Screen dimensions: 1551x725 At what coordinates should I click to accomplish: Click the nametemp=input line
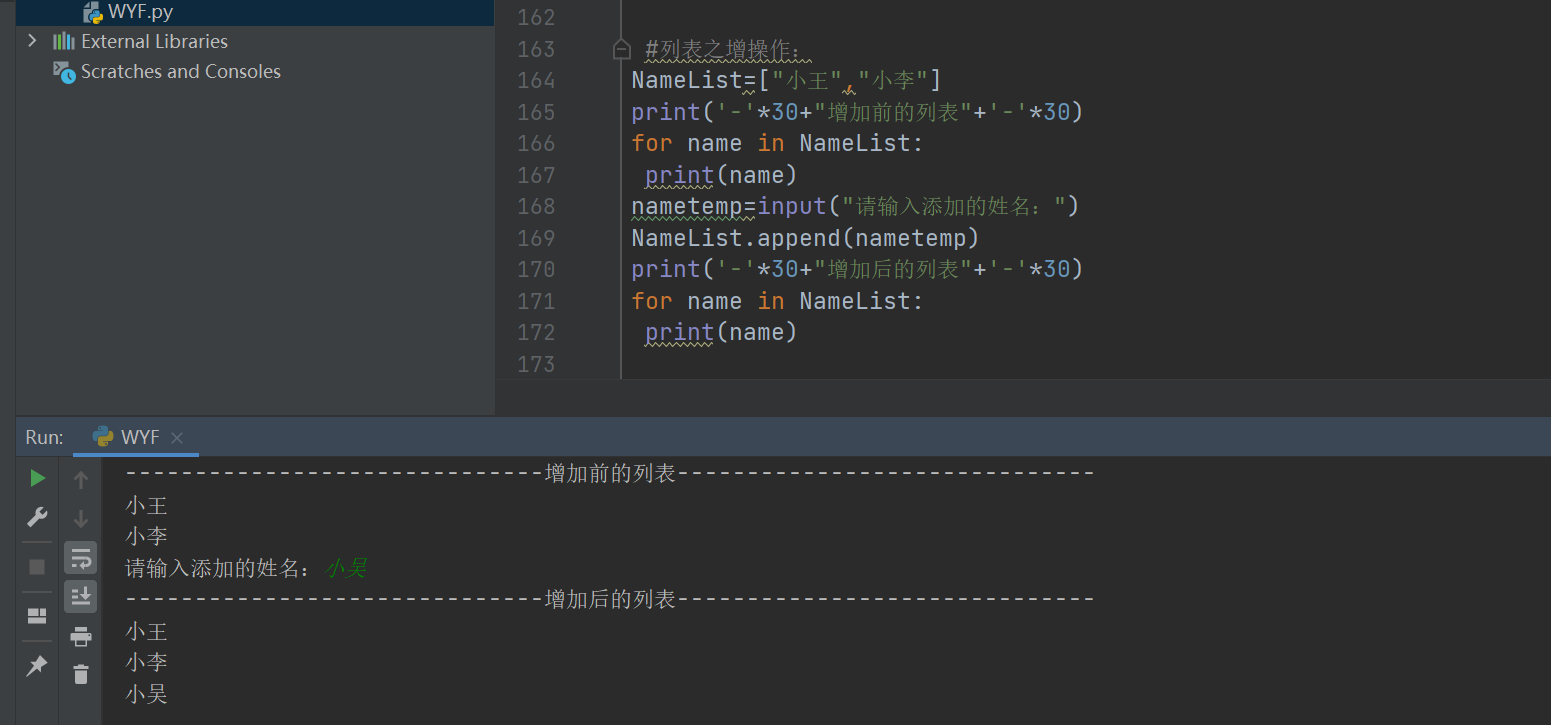[x=855, y=206]
